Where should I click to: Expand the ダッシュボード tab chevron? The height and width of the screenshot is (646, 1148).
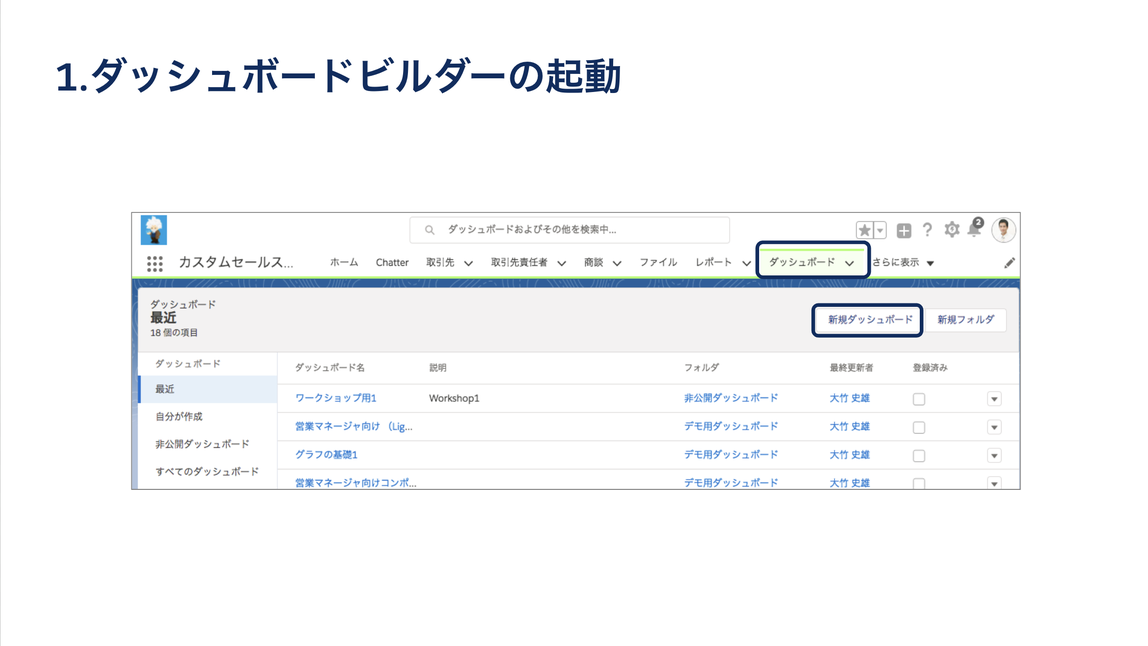pos(849,263)
